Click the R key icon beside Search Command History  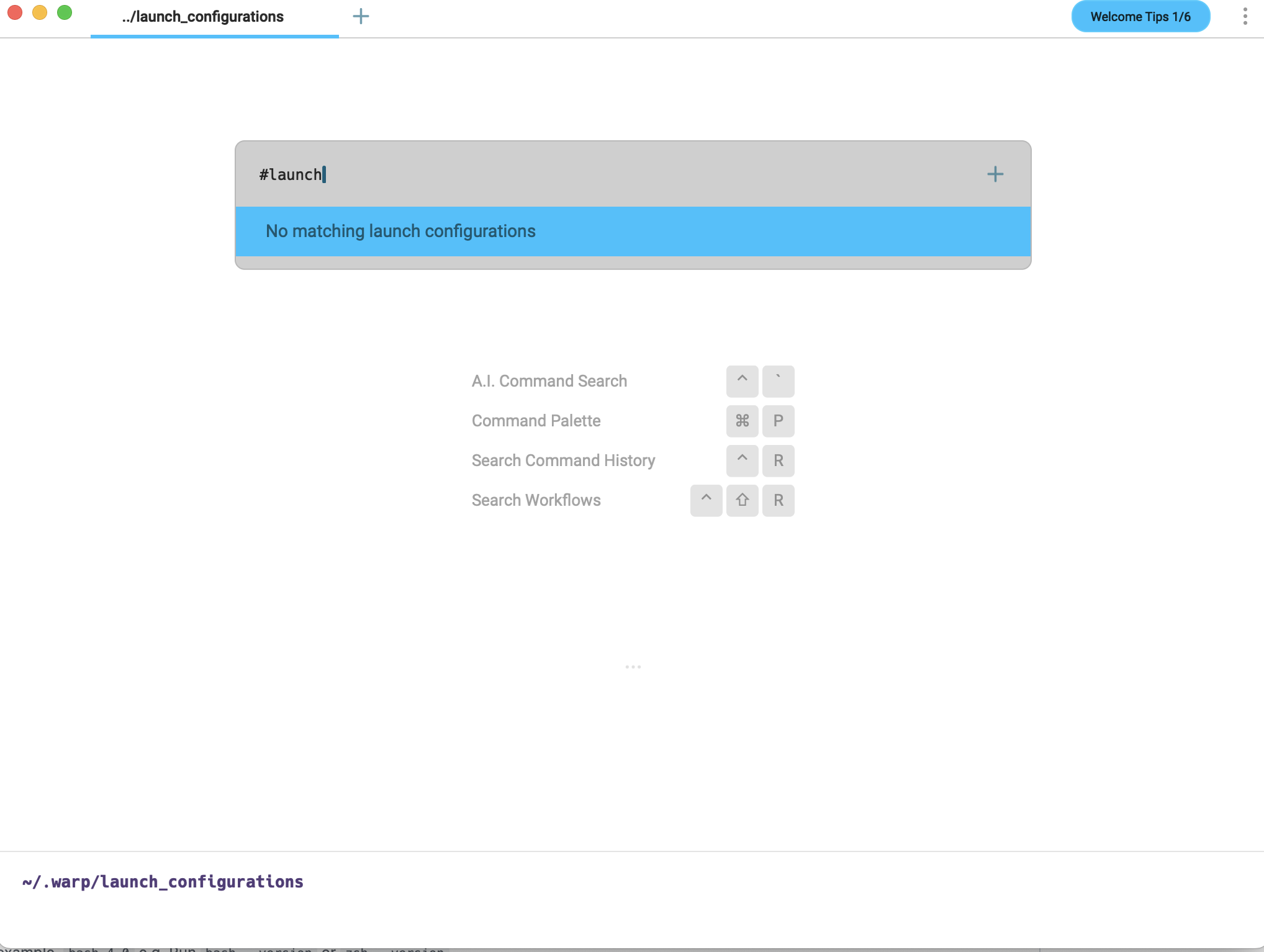tap(778, 460)
